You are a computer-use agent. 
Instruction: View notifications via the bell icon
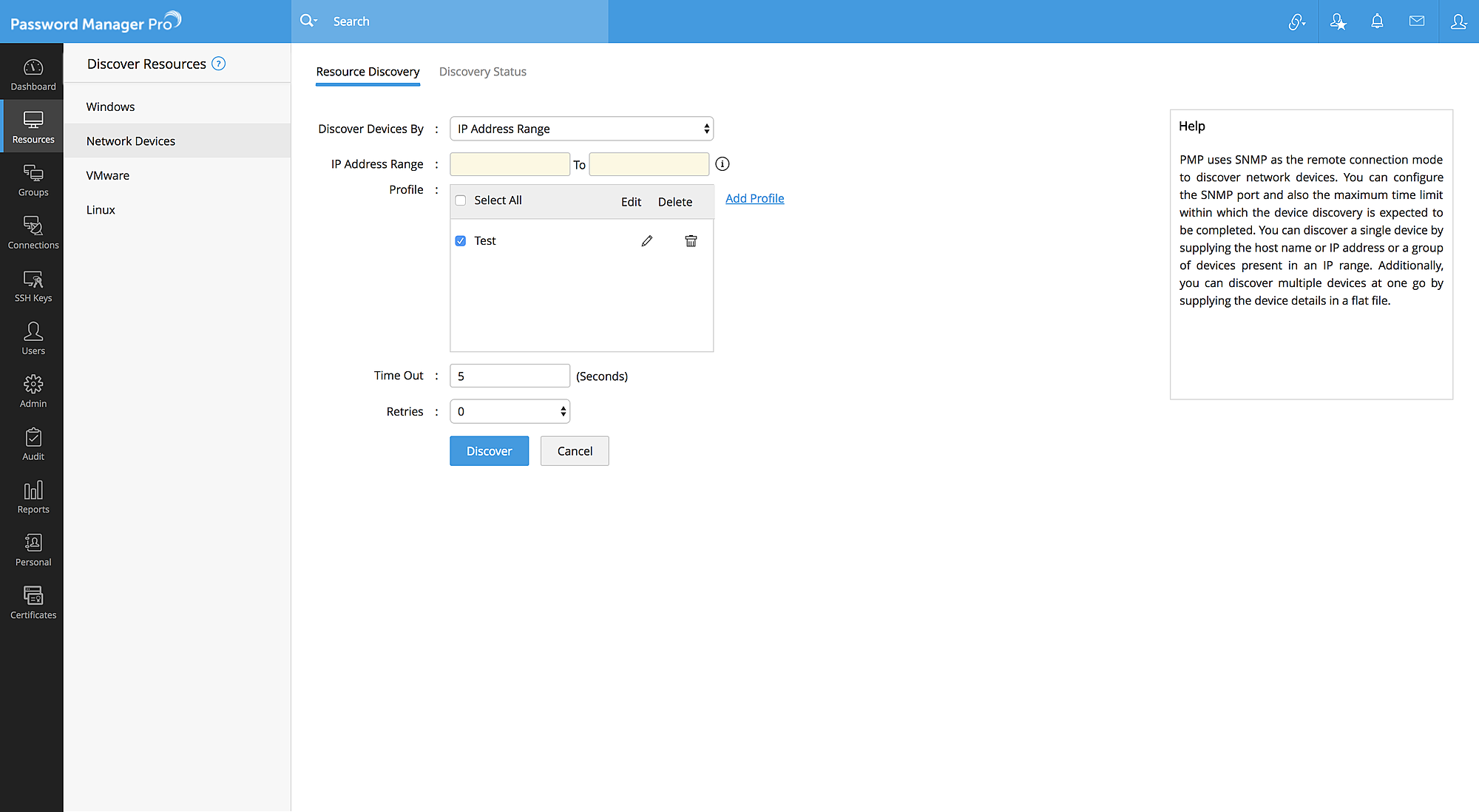pos(1377,21)
